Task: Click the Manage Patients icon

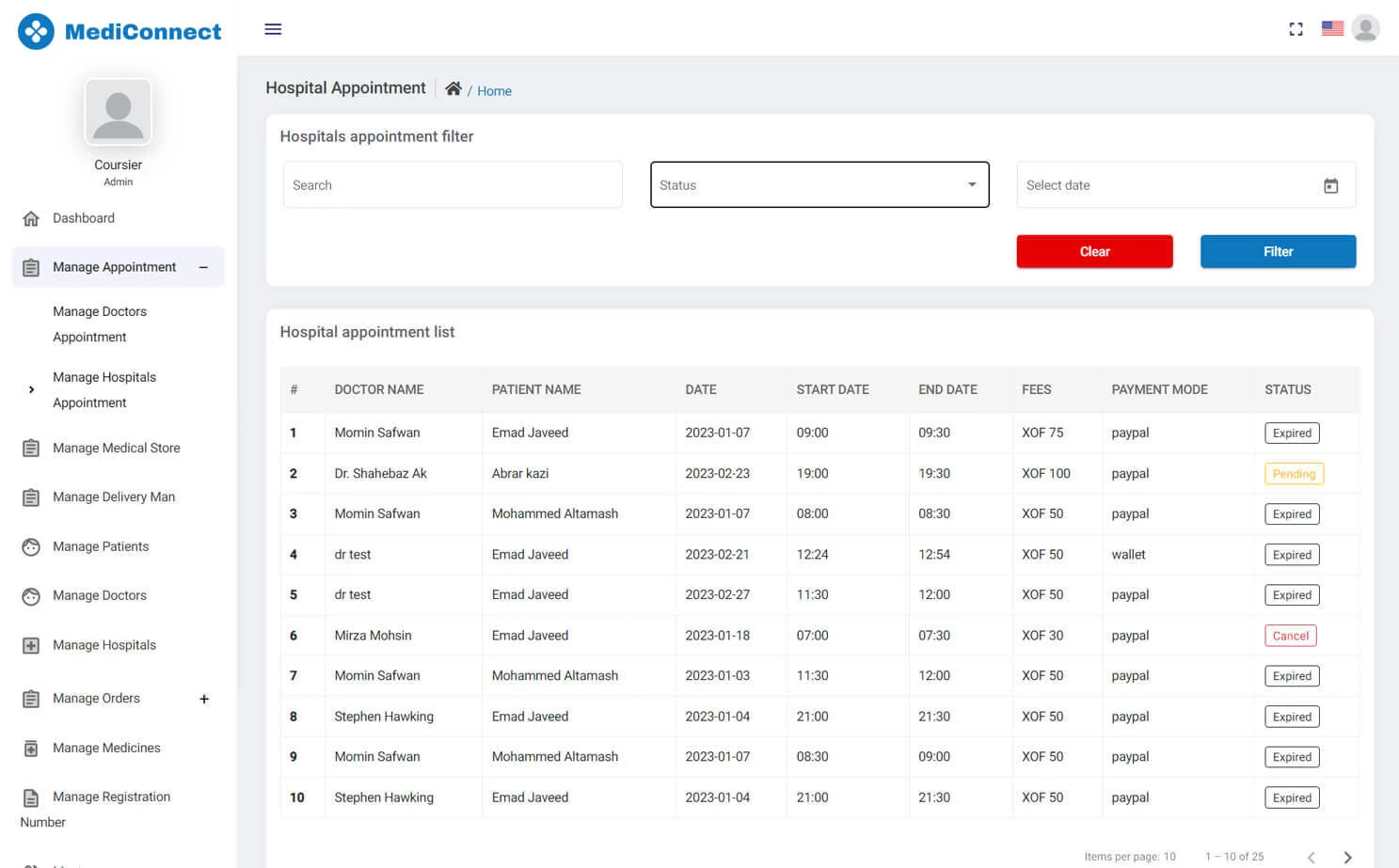Action: click(32, 546)
